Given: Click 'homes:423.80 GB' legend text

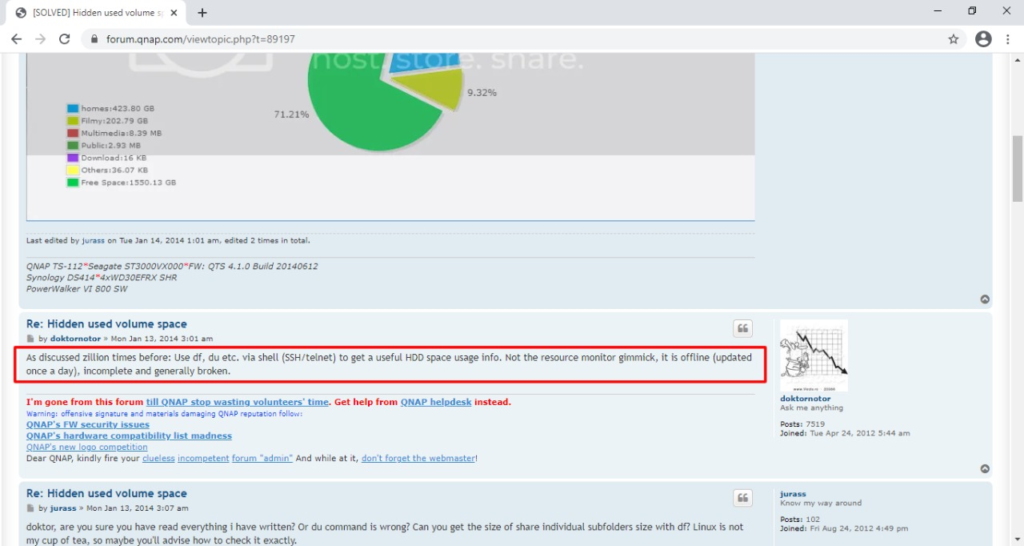Looking at the screenshot, I should tap(118, 108).
